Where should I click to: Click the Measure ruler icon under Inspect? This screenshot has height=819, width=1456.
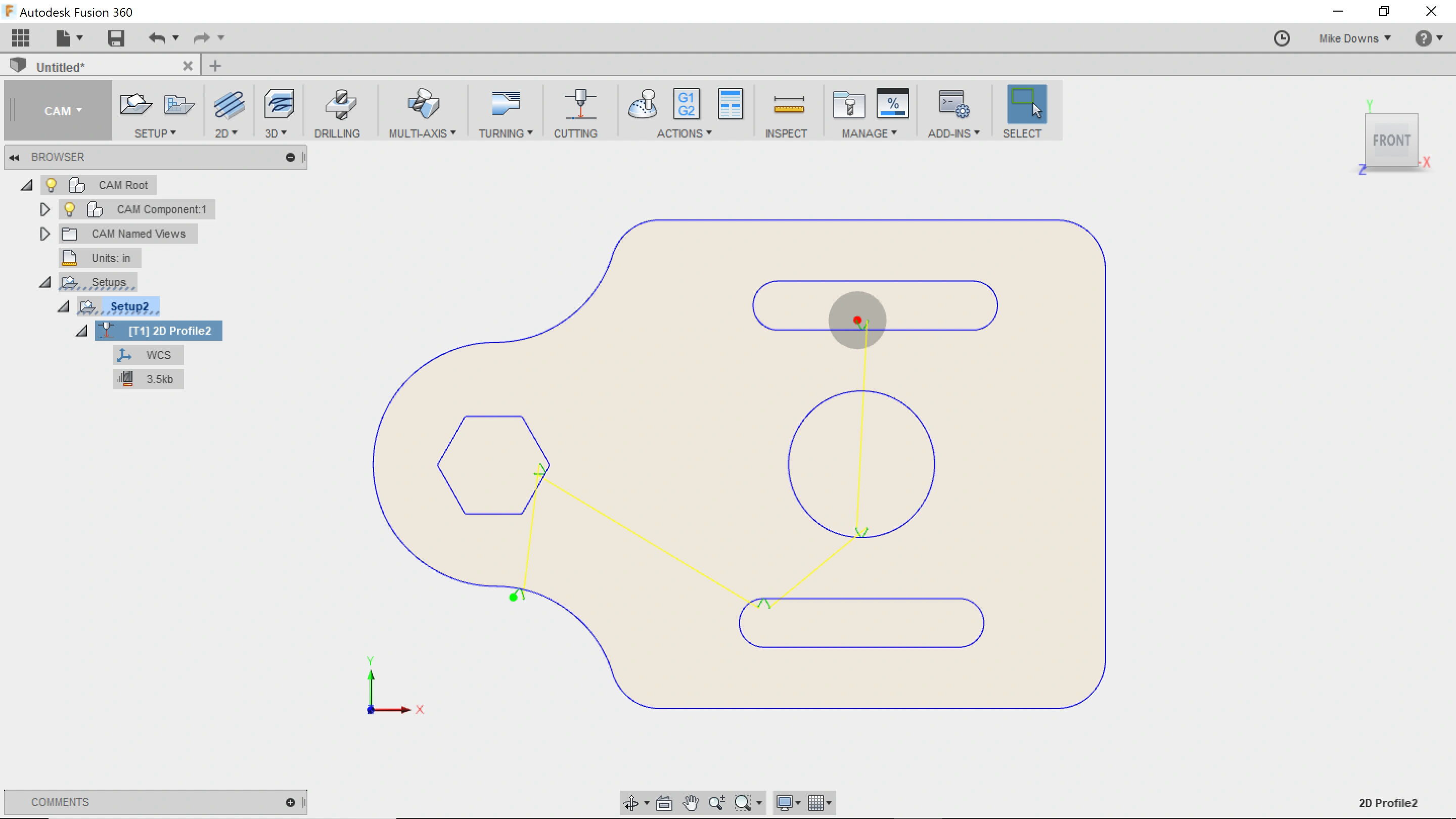(789, 105)
